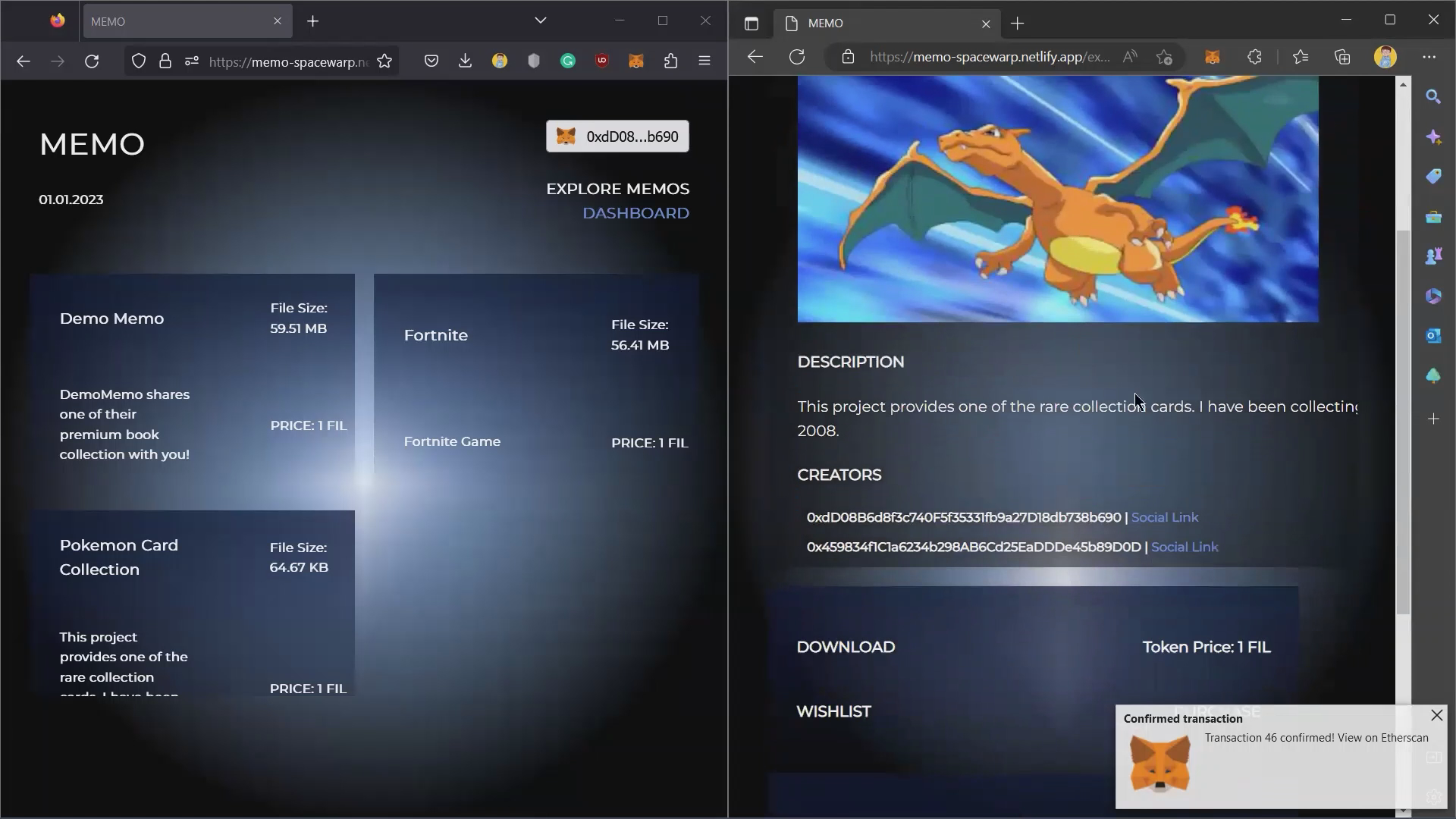This screenshot has width=1456, height=819.
Task: Click scroll up arrow on Edge scrollbar
Action: (1403, 83)
